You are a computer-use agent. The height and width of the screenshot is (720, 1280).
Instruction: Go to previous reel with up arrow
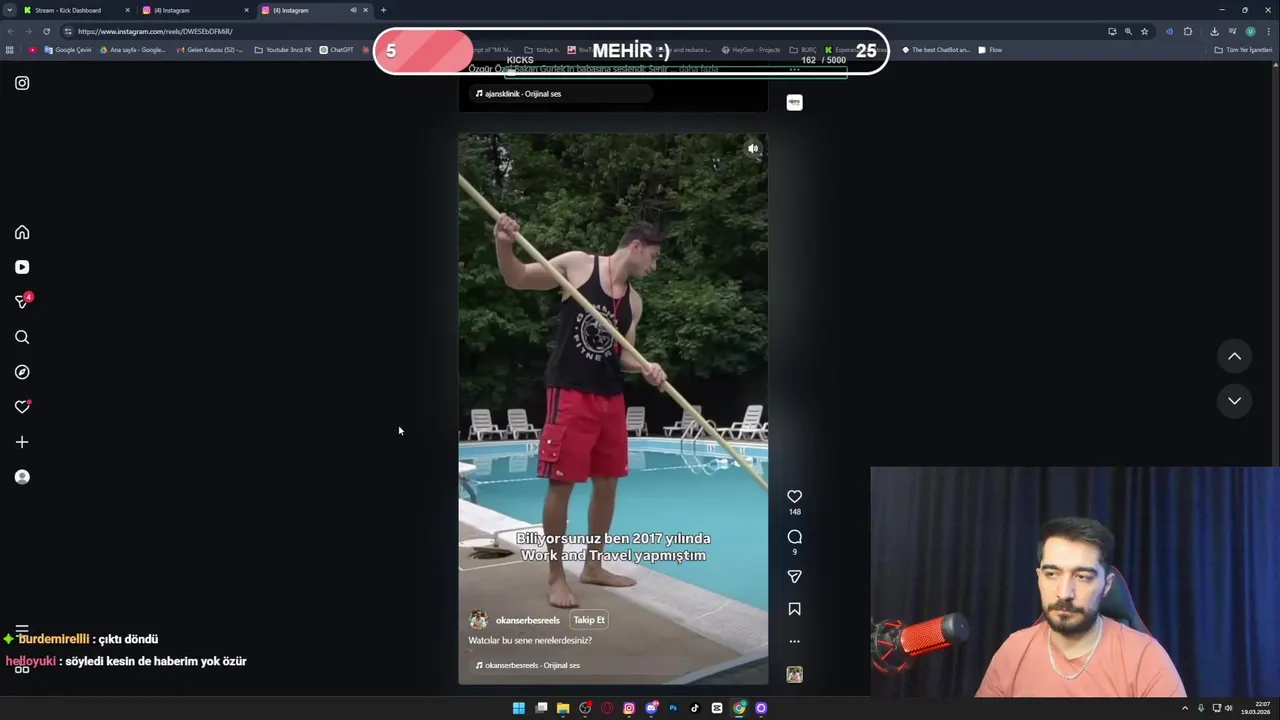[x=1235, y=356]
